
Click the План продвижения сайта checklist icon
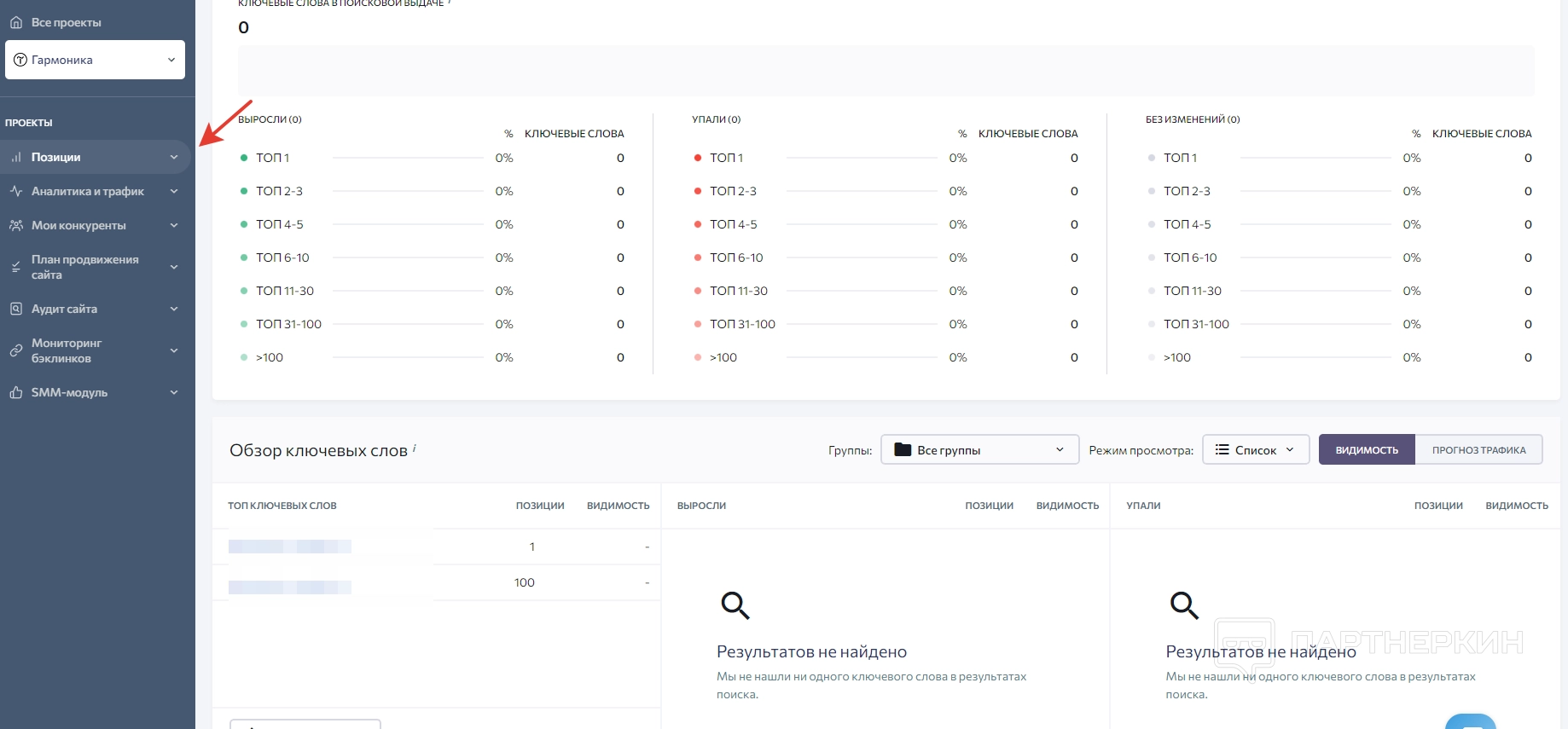tap(16, 267)
